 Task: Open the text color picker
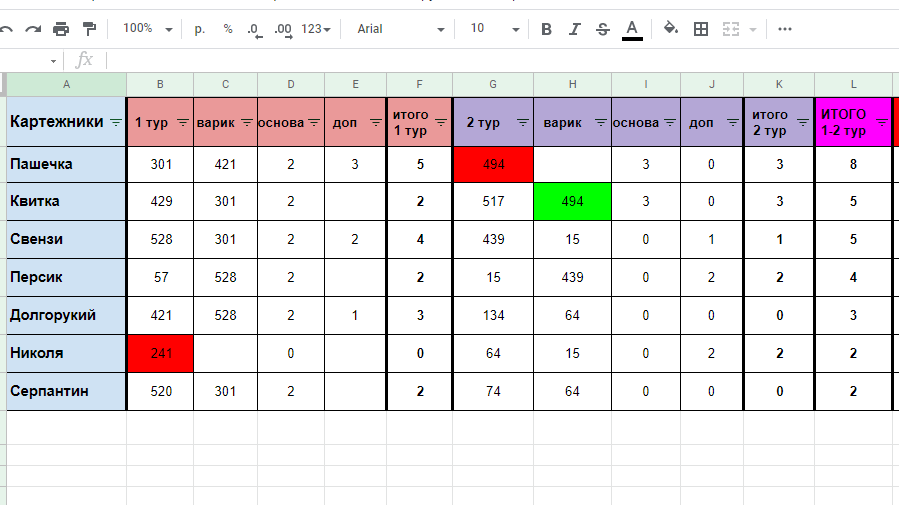(632, 30)
